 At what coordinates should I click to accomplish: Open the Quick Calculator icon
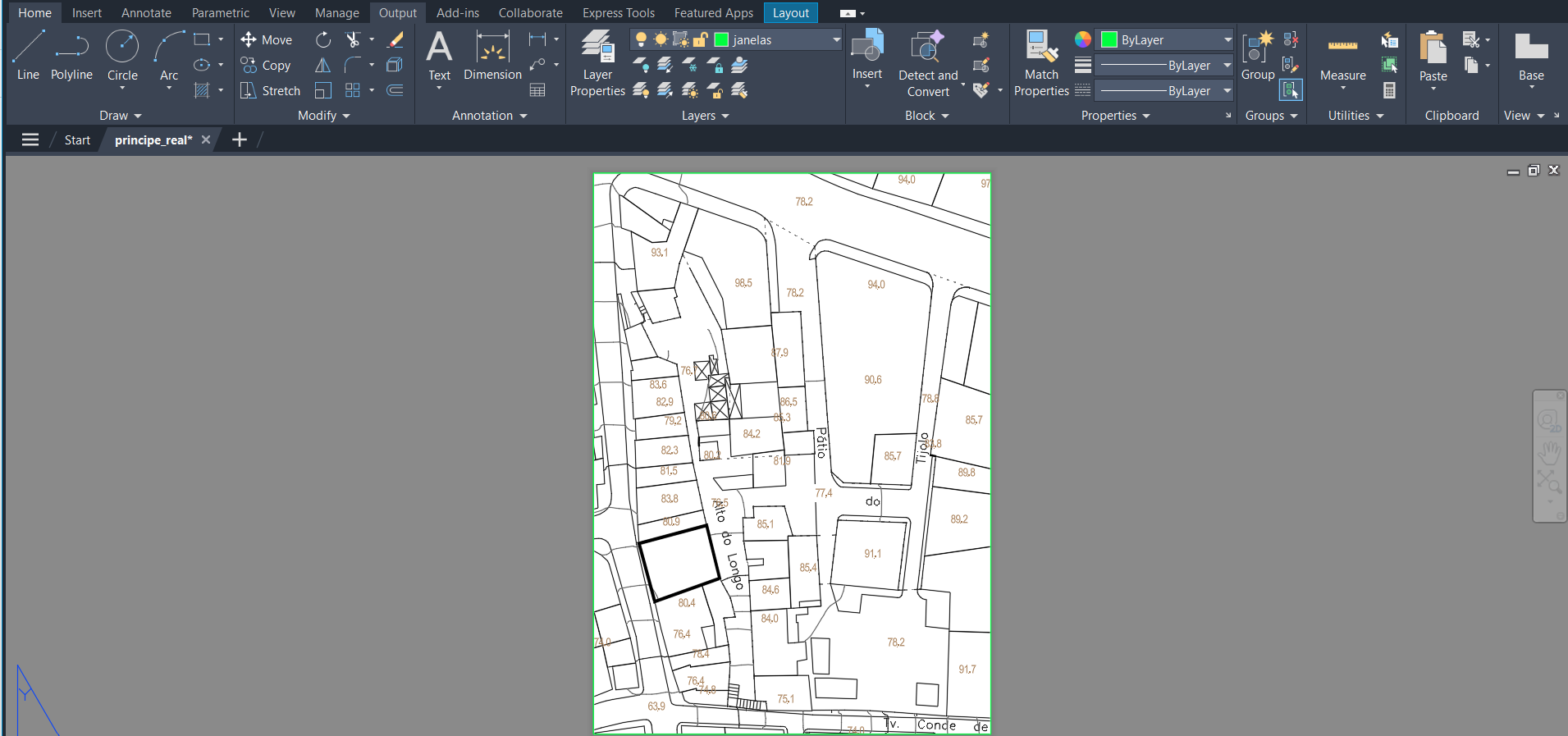[x=1389, y=90]
